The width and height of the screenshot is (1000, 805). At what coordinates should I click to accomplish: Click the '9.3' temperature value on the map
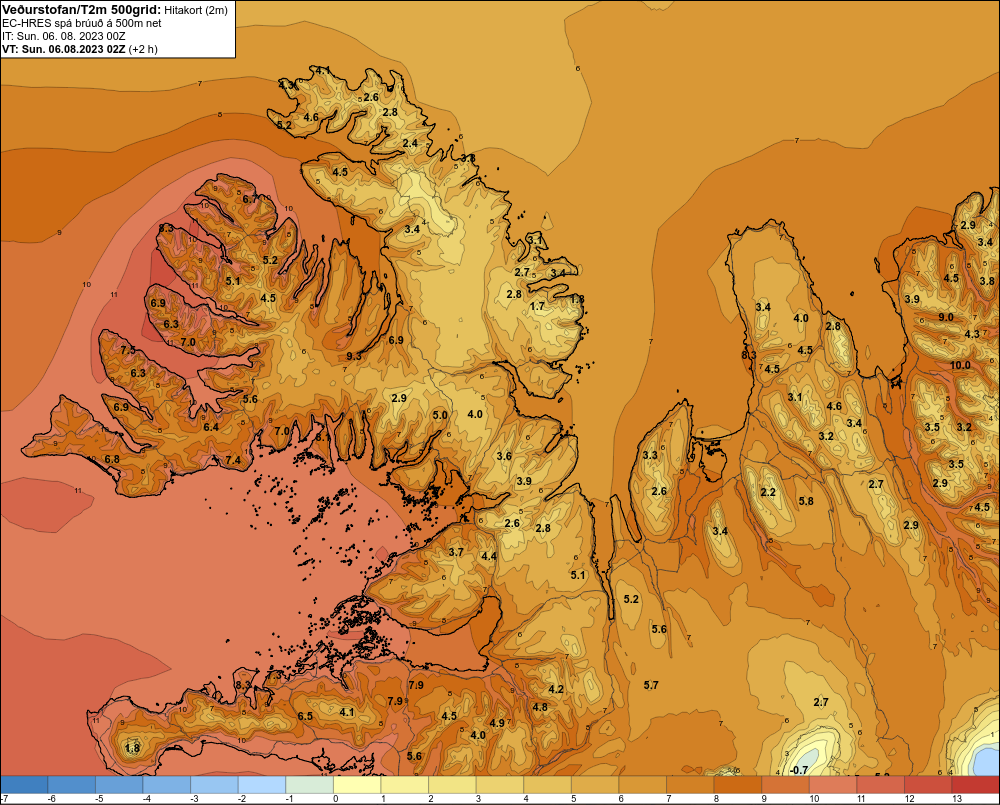(x=354, y=356)
